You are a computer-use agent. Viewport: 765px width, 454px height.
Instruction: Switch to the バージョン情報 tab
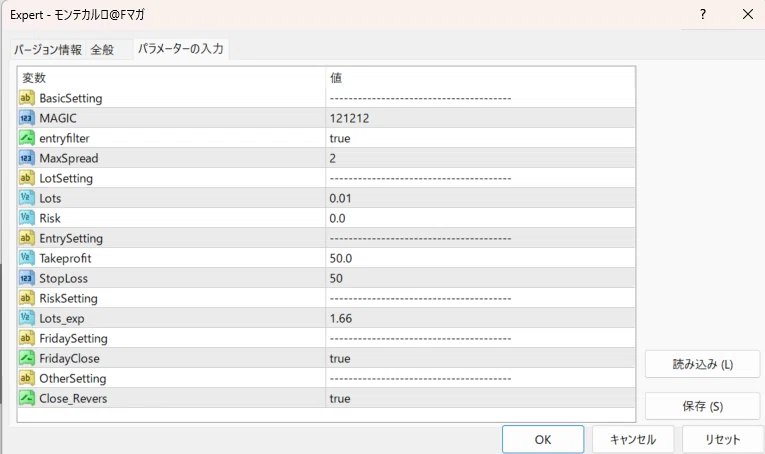point(48,50)
